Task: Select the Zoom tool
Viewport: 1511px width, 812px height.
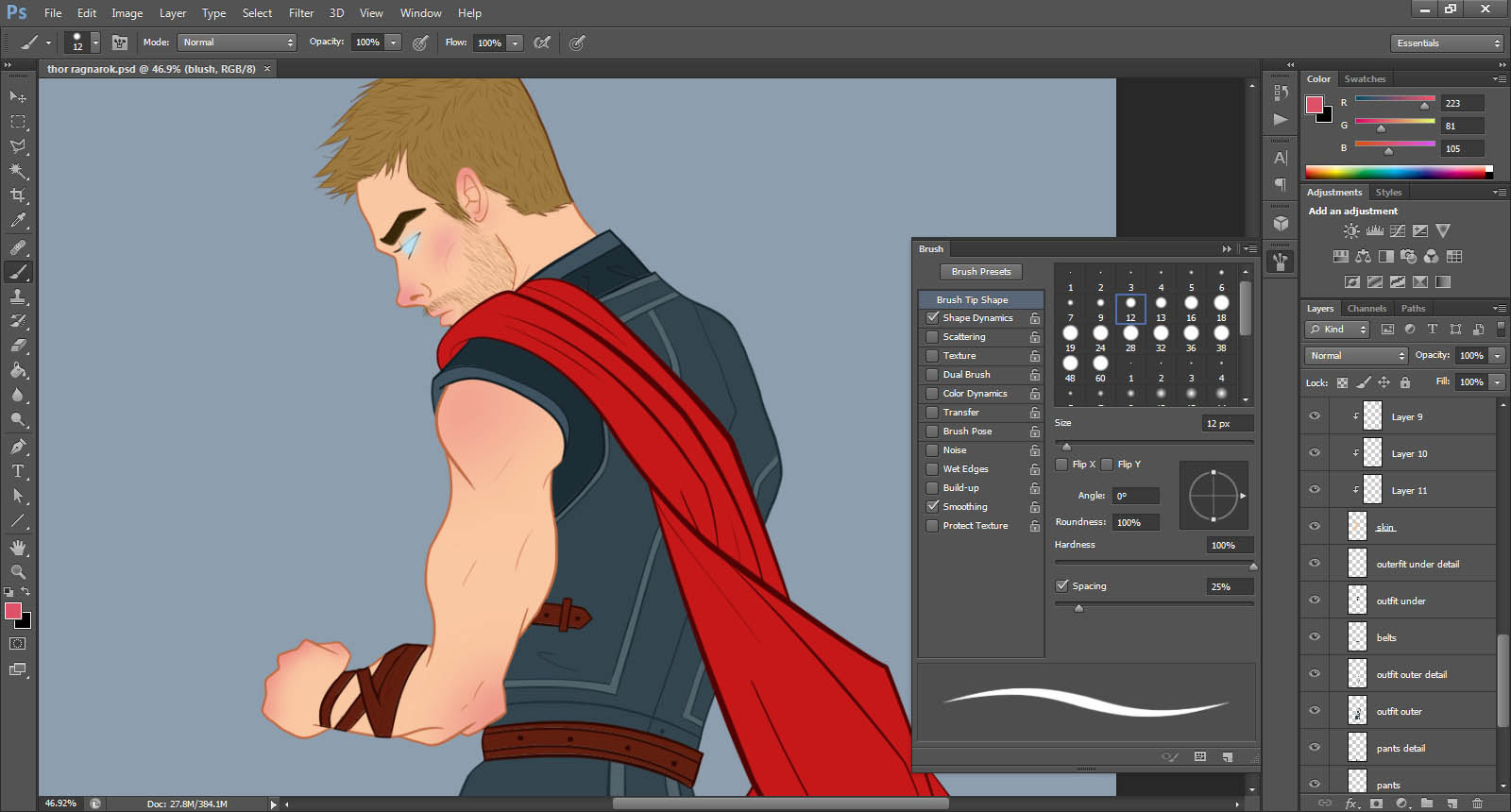Action: [x=18, y=572]
